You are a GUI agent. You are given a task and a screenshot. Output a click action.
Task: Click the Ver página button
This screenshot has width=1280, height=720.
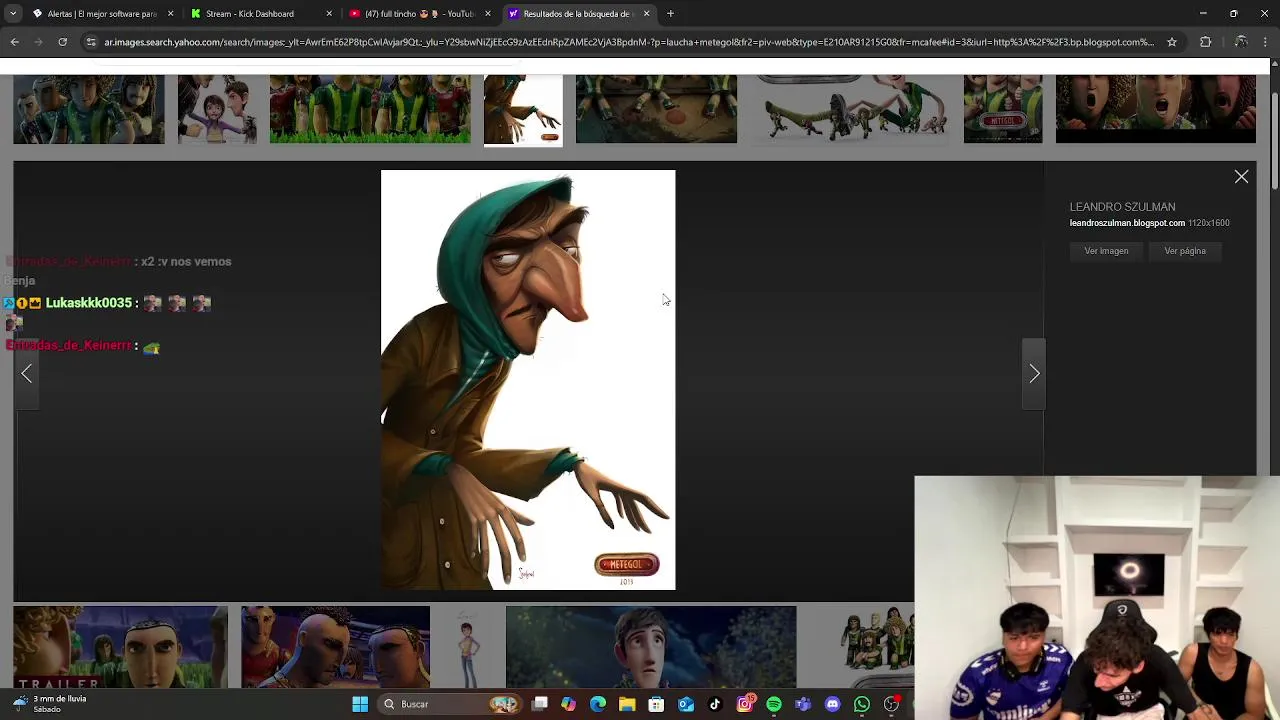[1185, 251]
